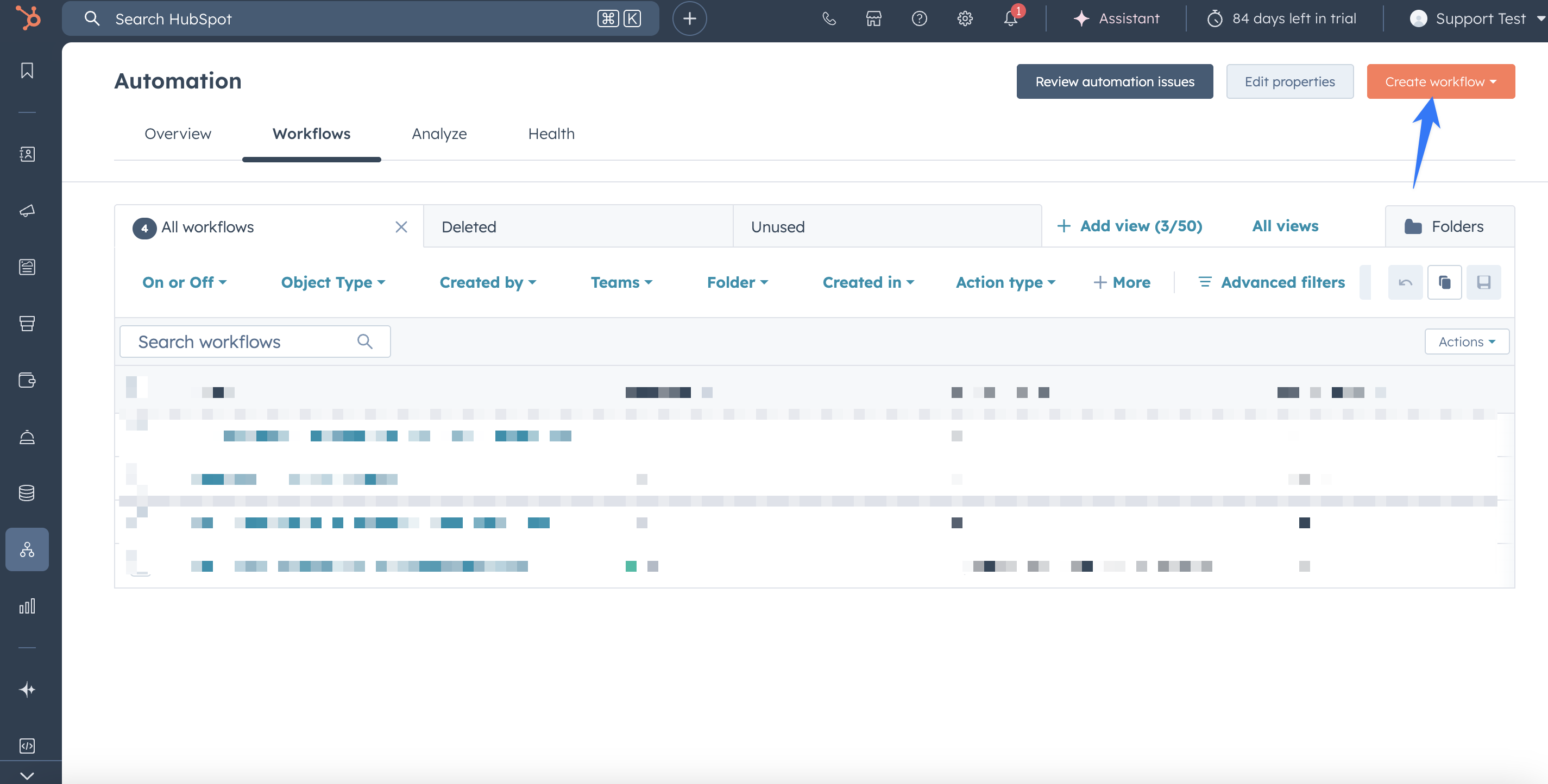Open Settings gear icon
Viewport: 1548px width, 784px height.
click(x=965, y=18)
